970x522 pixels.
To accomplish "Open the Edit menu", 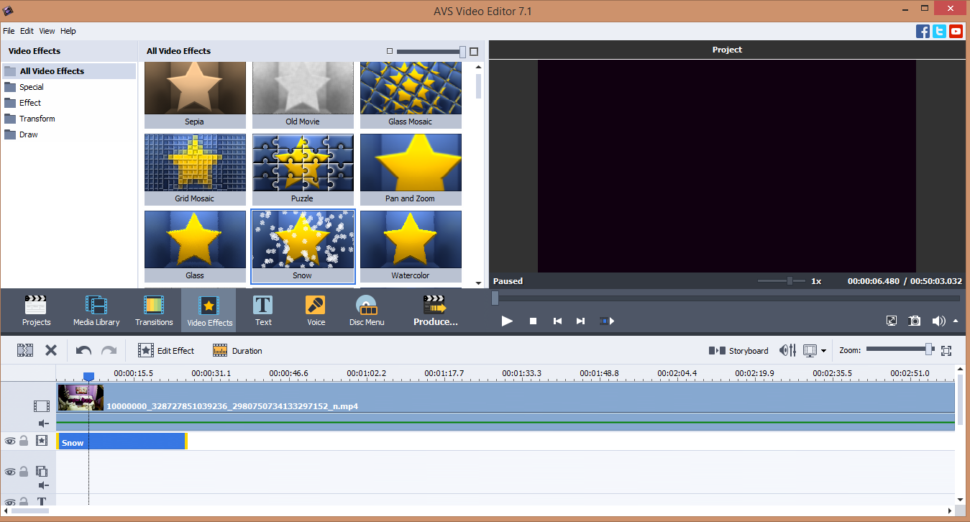I will (x=27, y=31).
